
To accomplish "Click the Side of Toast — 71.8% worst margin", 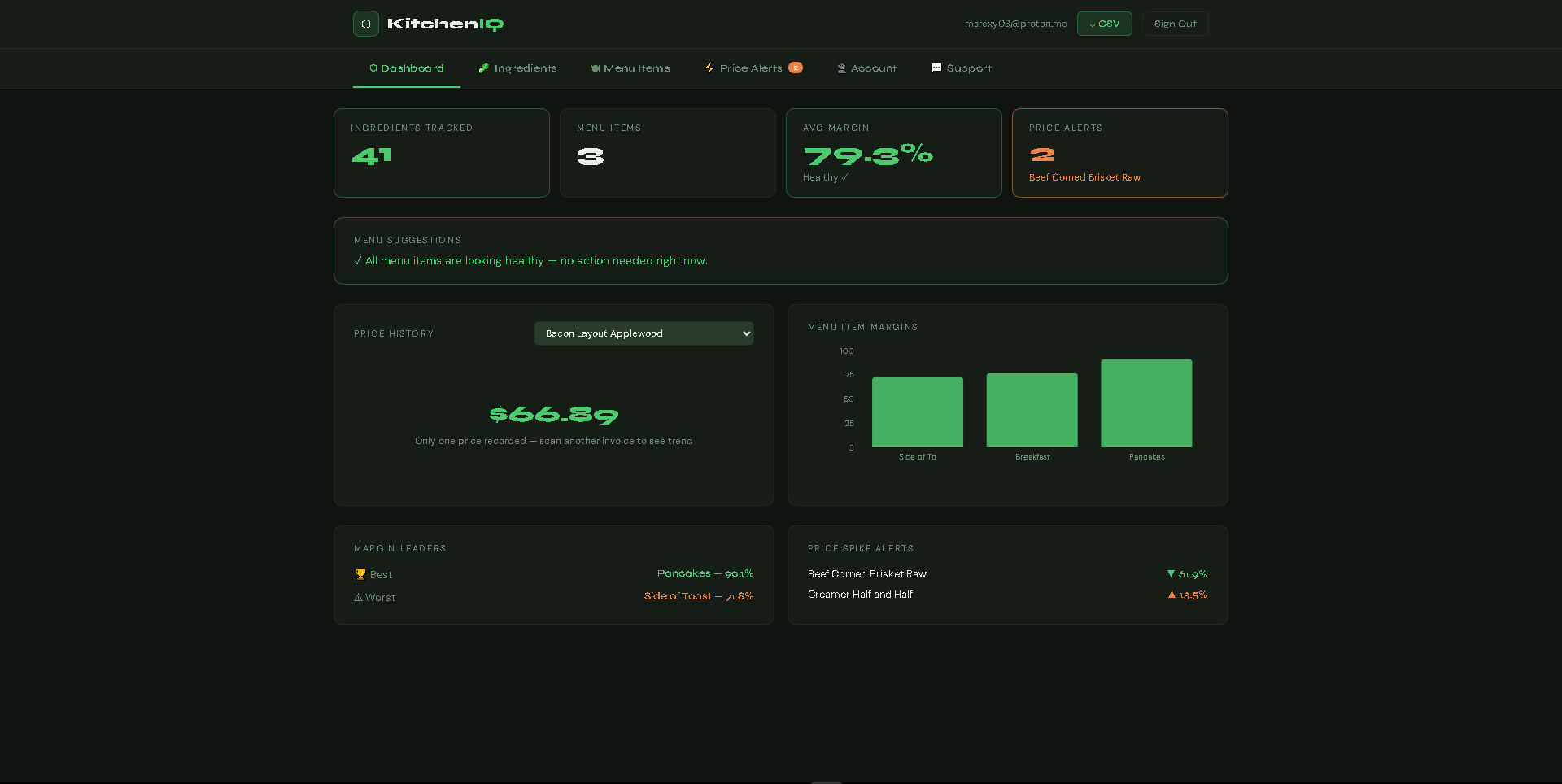I will 699,596.
